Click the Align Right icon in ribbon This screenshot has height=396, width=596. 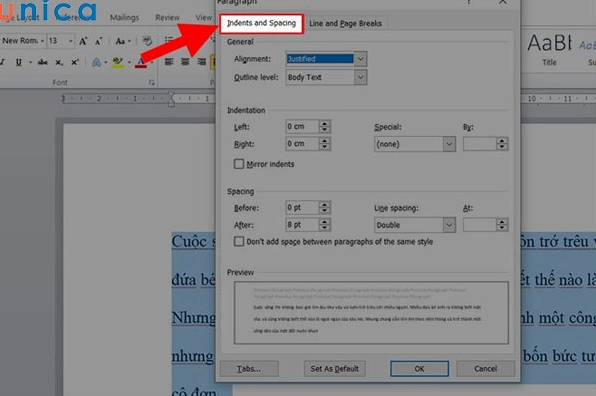[x=201, y=62]
